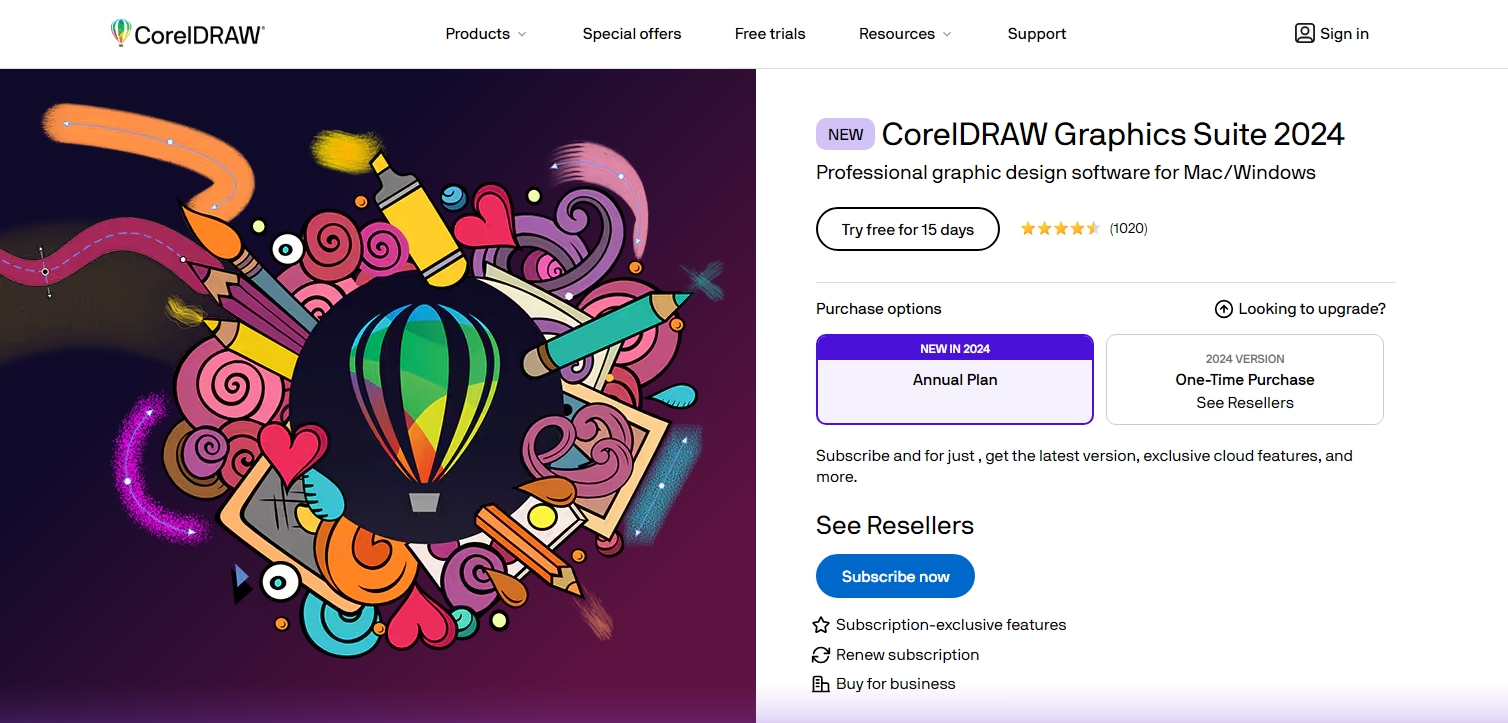Go to the Special offers menu item
The height and width of the screenshot is (723, 1508).
631,33
